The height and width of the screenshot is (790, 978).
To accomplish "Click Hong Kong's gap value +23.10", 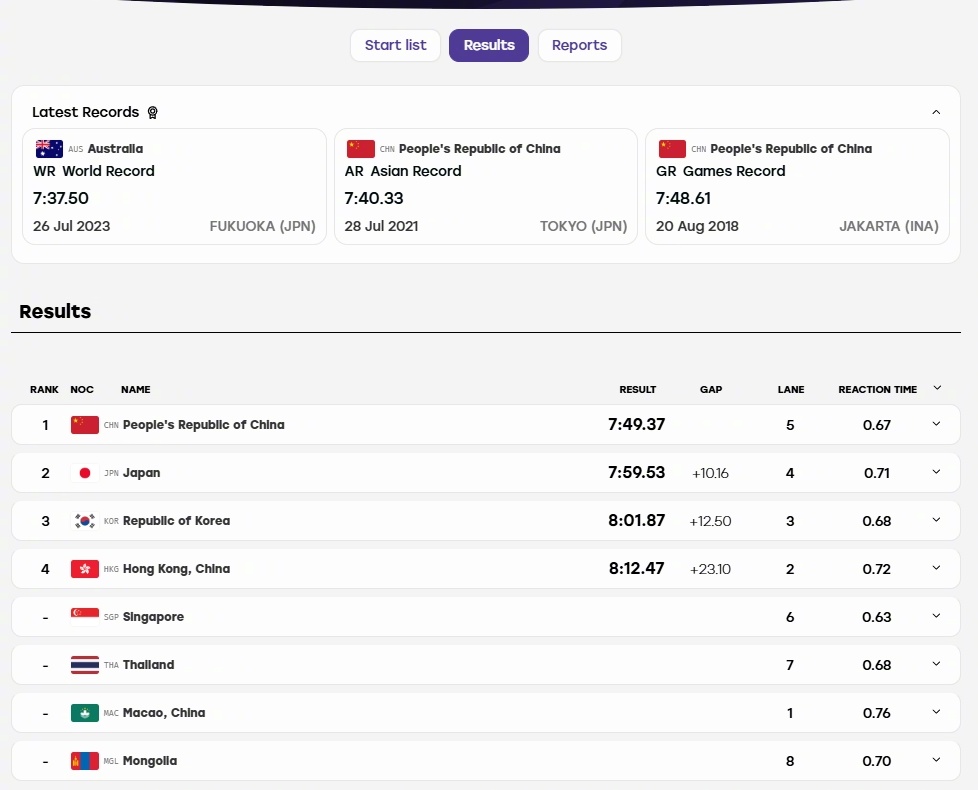I will (710, 569).
